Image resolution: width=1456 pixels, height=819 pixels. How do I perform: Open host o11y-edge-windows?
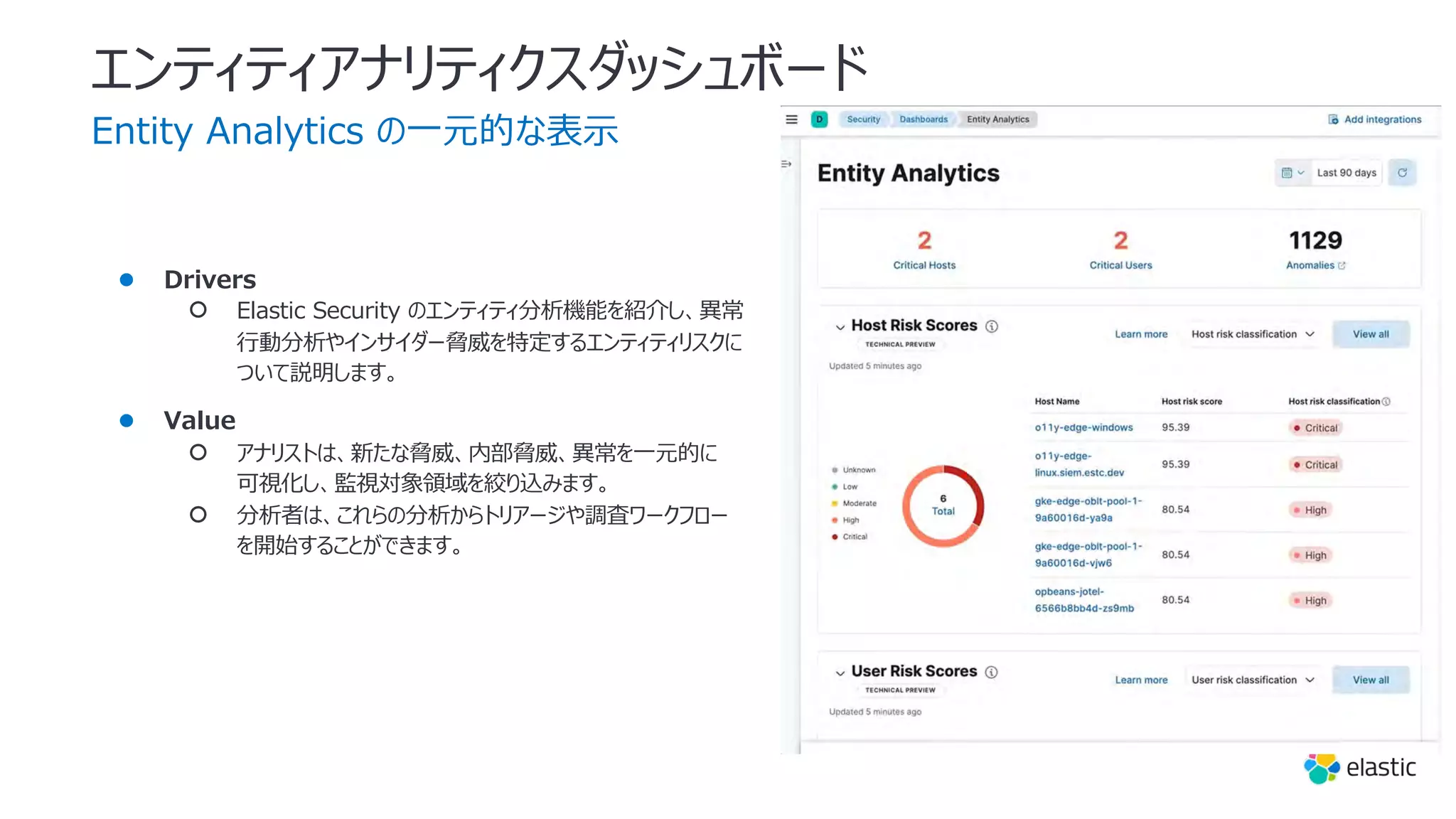click(x=1083, y=427)
